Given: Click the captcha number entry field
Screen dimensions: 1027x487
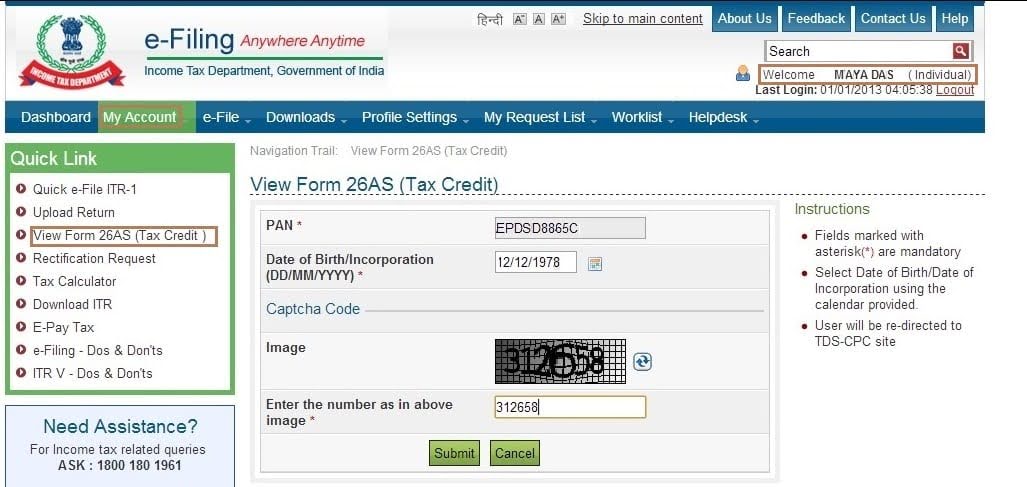Looking at the screenshot, I should [570, 407].
